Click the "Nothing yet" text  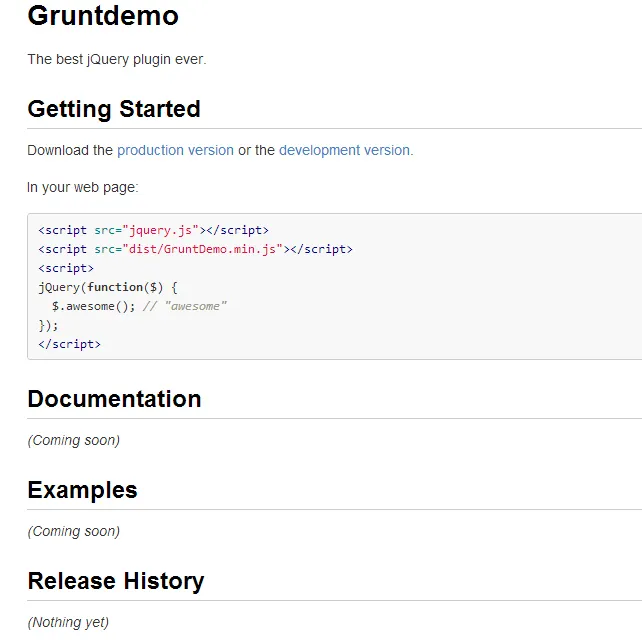click(68, 622)
